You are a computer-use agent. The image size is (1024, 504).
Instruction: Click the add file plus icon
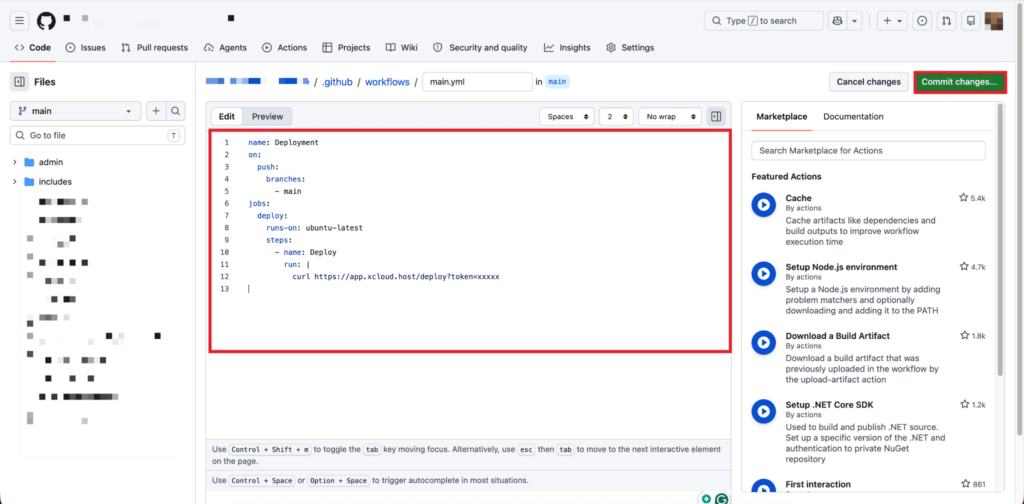[x=156, y=111]
